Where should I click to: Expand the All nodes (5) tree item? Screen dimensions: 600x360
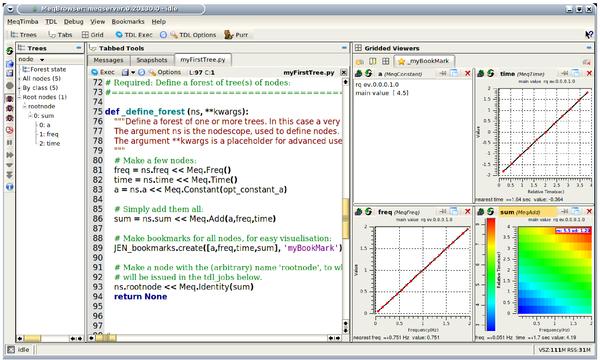19,78
